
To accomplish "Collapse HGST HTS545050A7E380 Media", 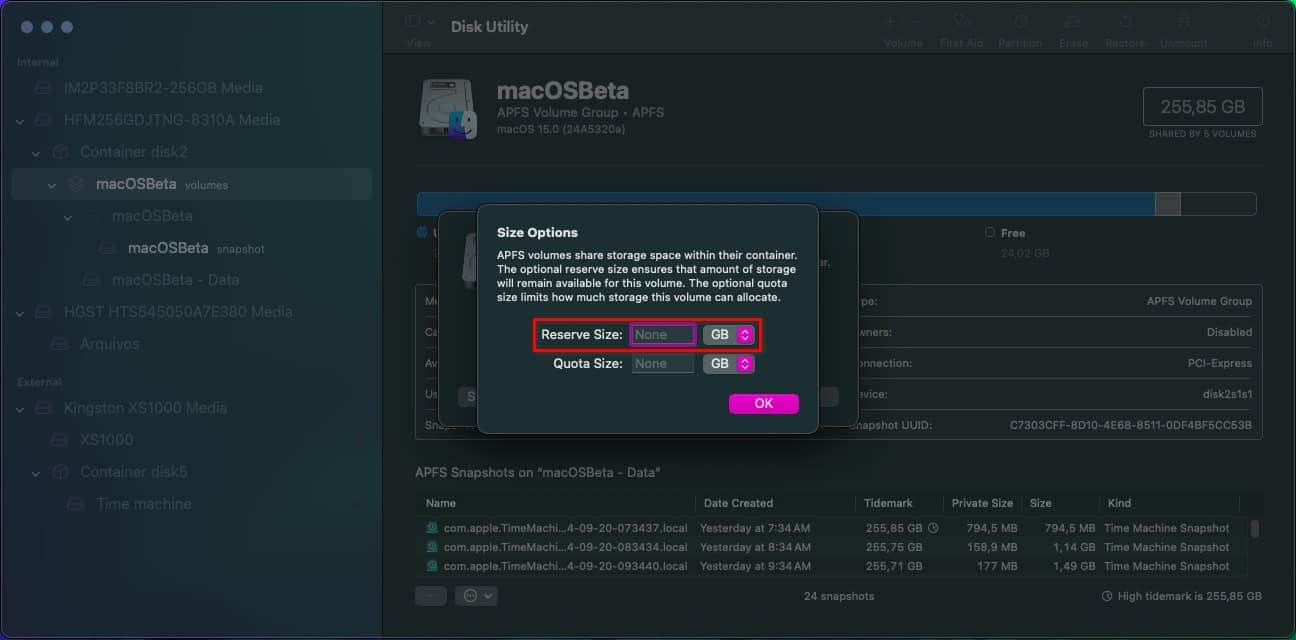I will point(20,313).
